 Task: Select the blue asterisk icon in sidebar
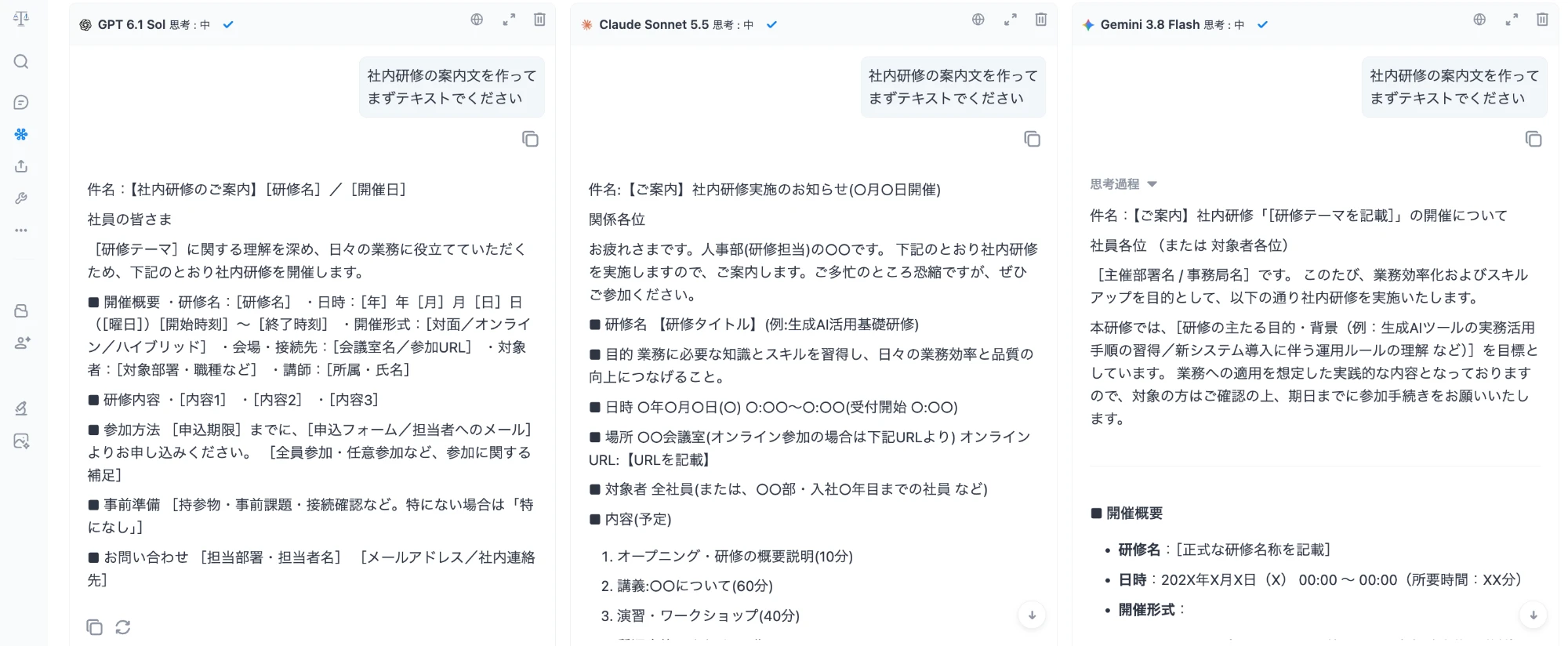(21, 134)
